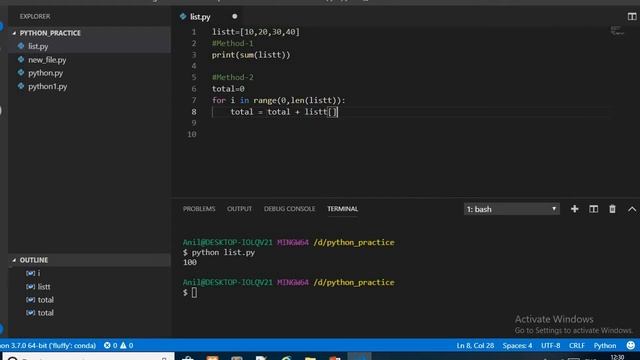Open the 1: bash terminal dropdown

(511, 209)
